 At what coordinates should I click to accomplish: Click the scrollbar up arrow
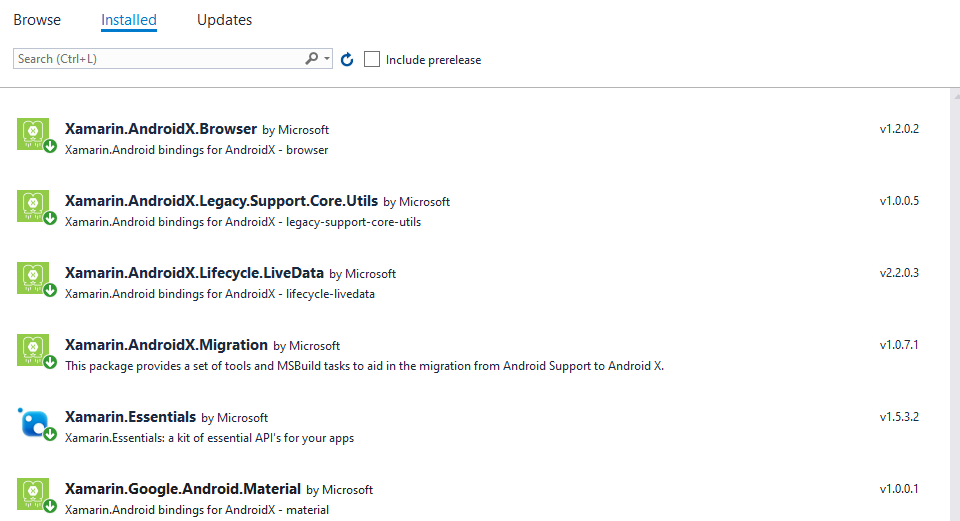956,95
